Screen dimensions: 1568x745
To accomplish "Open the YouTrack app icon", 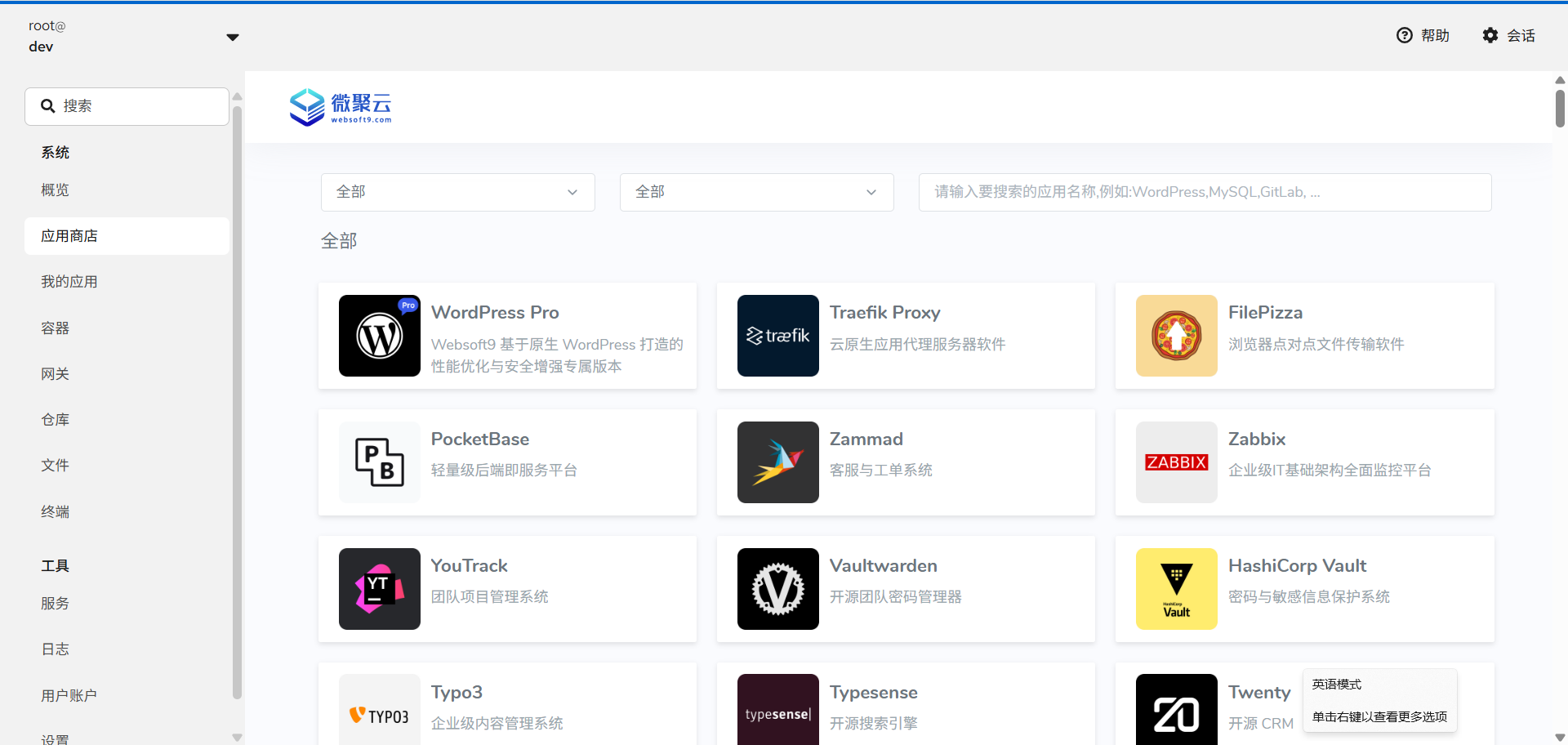I will pyautogui.click(x=379, y=588).
